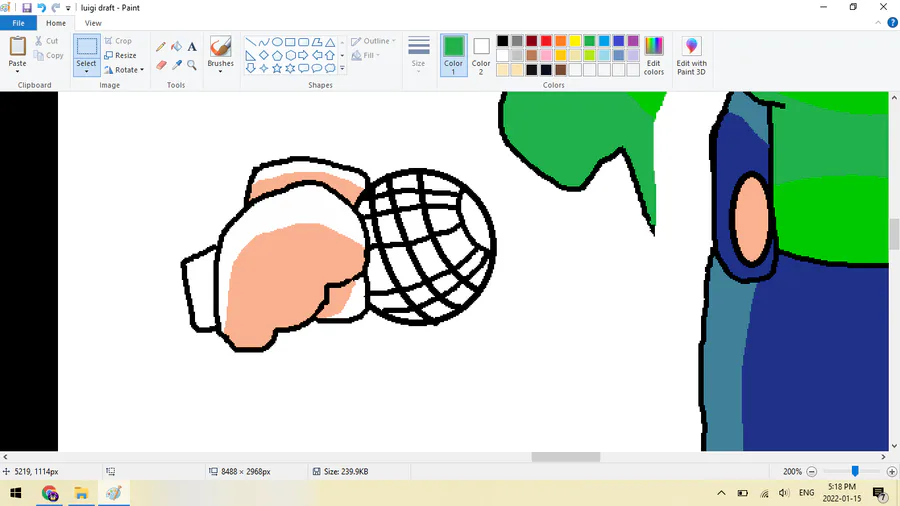Image resolution: width=900 pixels, height=506 pixels.
Task: Click the horizontal scrollbar thumb
Action: tap(565, 457)
